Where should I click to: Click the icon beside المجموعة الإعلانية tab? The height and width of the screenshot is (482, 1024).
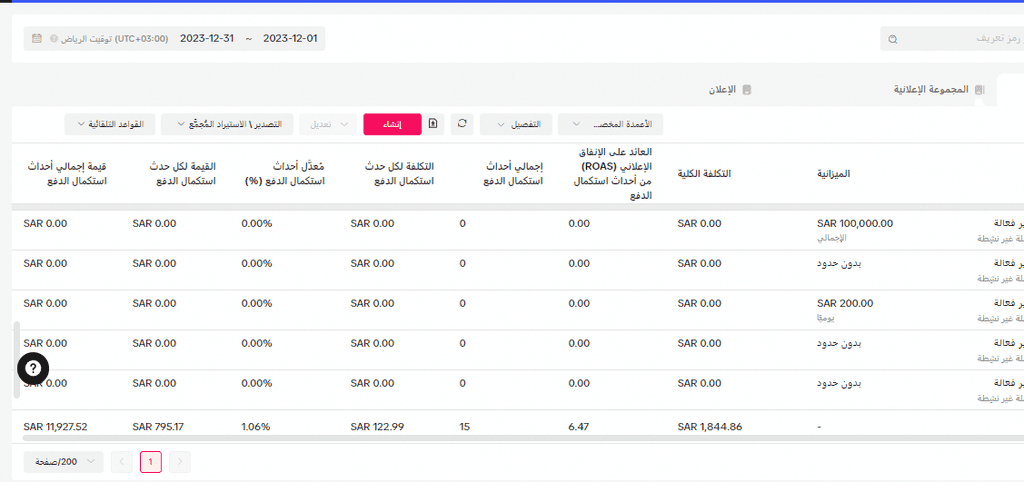coord(979,89)
